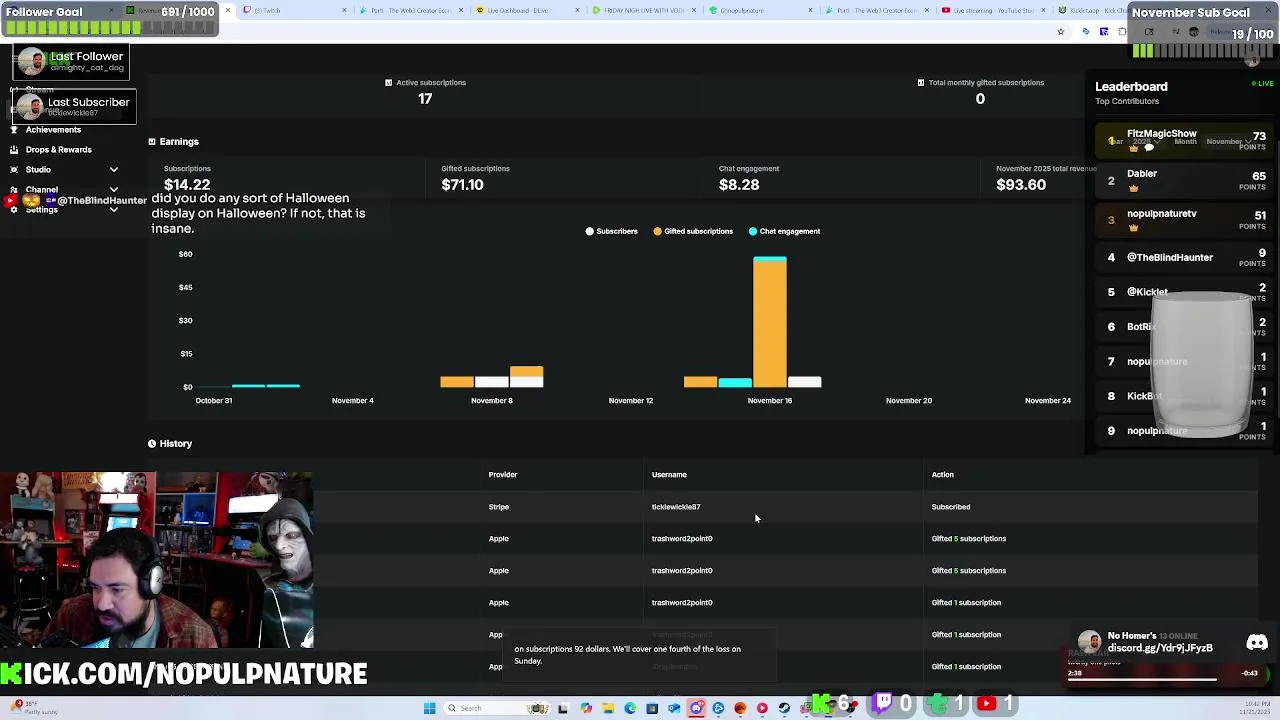
Task: Click the Action column header
Action: click(943, 475)
